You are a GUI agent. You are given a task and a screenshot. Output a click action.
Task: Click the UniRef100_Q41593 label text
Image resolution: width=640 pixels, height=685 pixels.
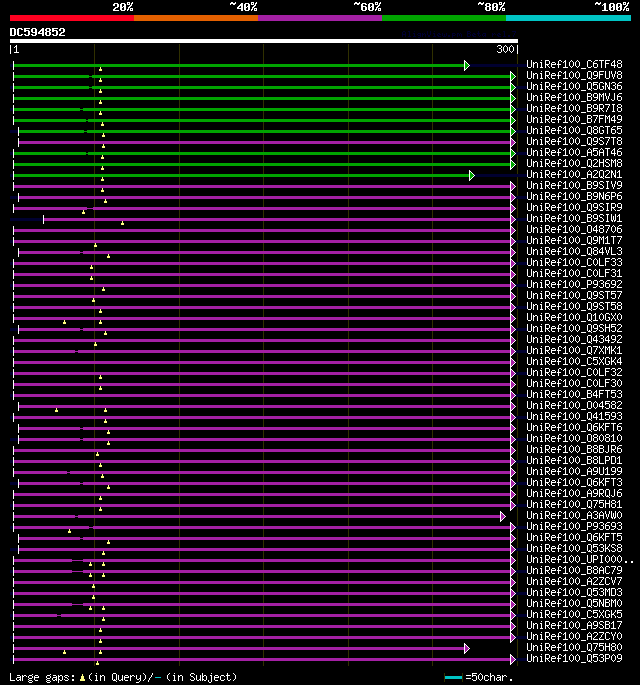[574, 416]
